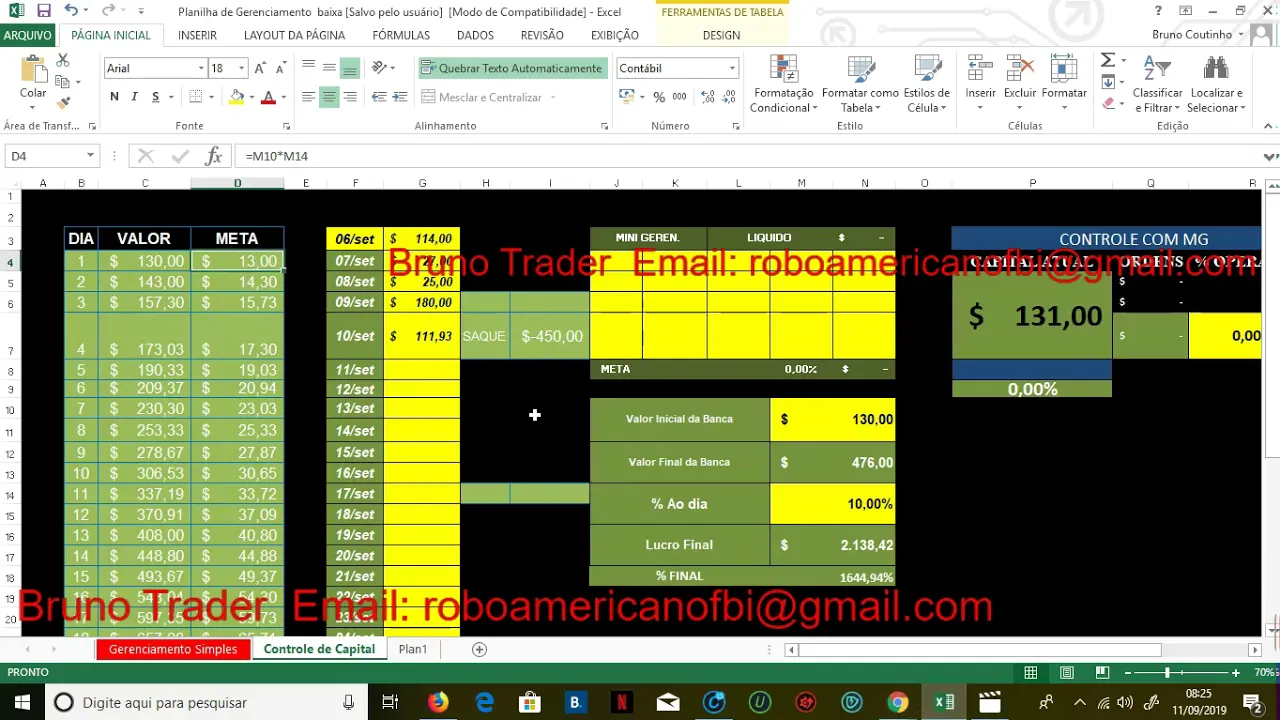
Task: Toggle italic (I) formatting
Action: [x=135, y=97]
